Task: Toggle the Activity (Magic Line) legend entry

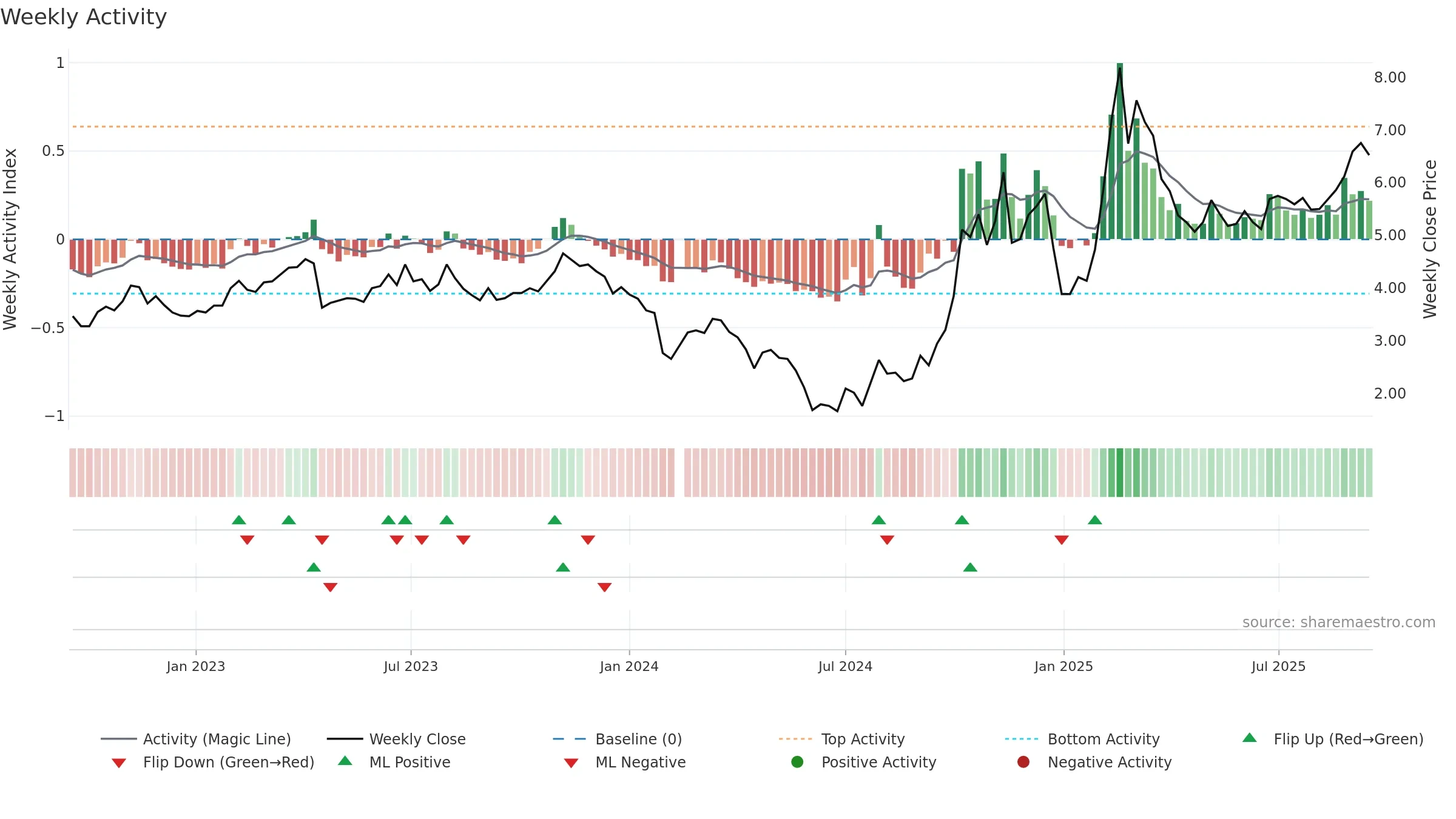Action: pyautogui.click(x=195, y=739)
